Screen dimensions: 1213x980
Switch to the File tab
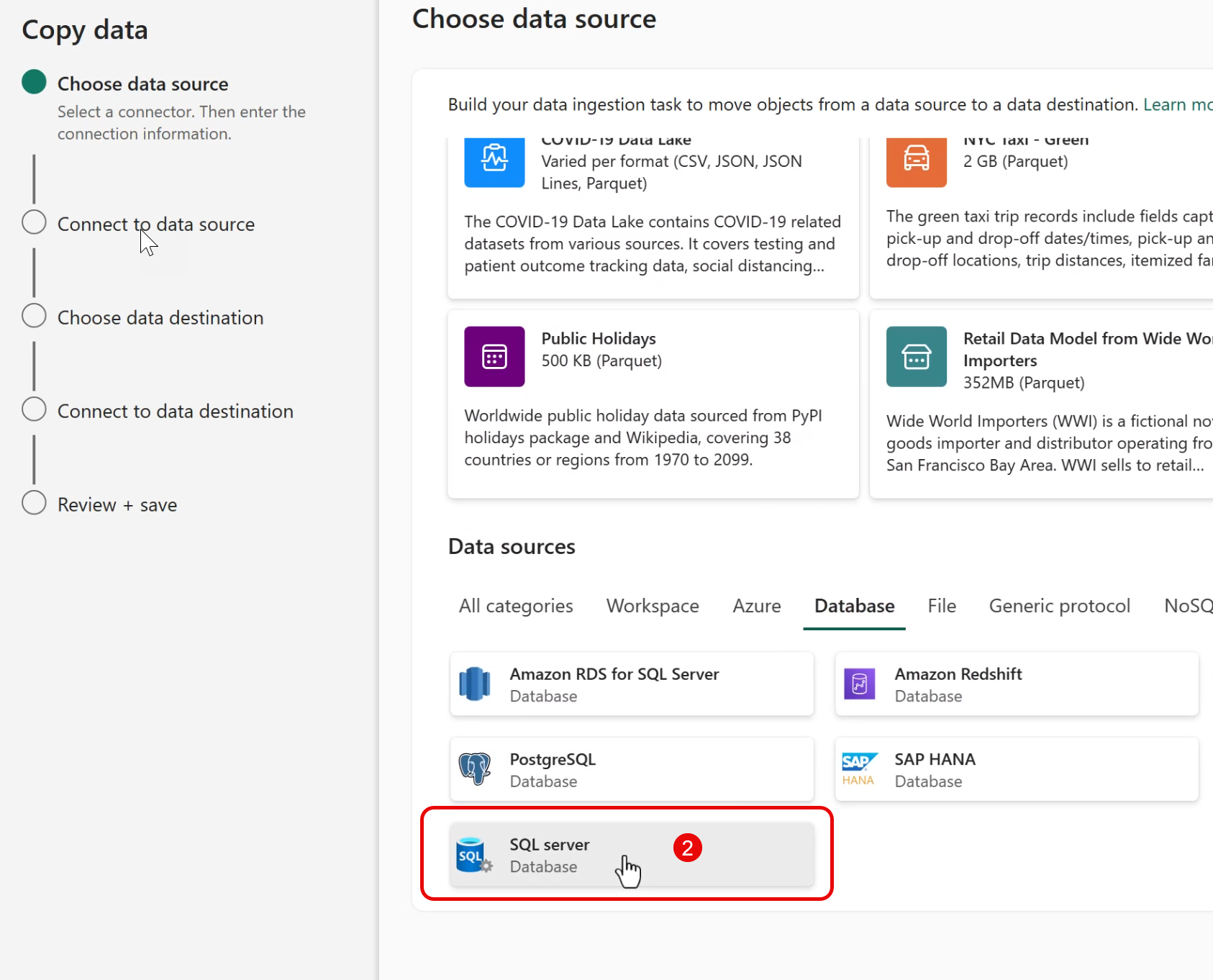click(x=941, y=606)
